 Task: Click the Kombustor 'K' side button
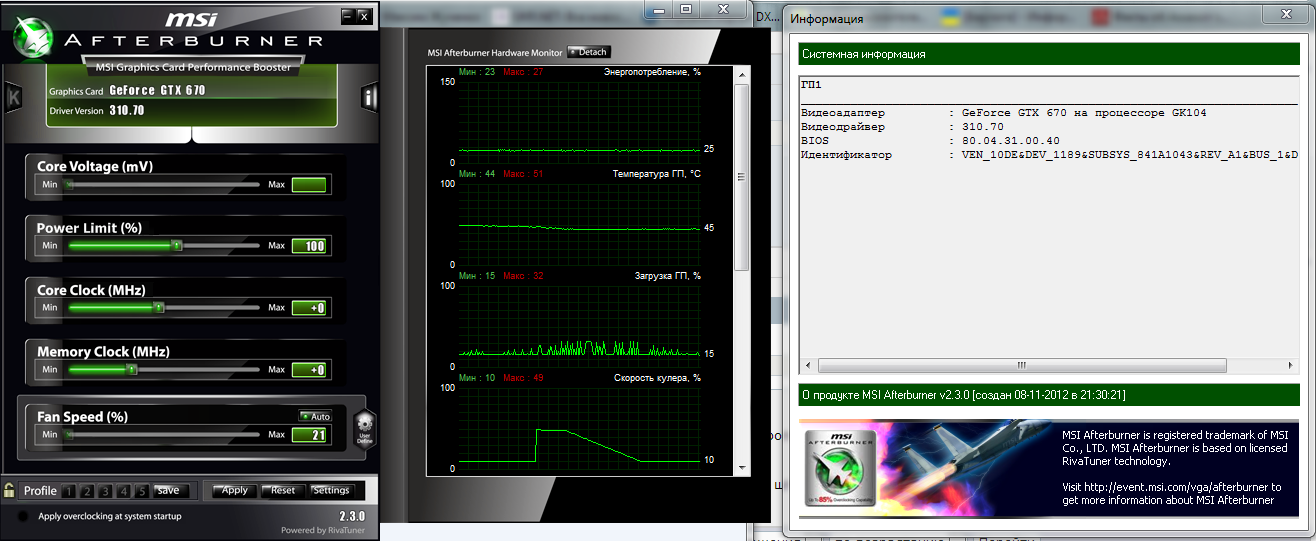click(14, 97)
